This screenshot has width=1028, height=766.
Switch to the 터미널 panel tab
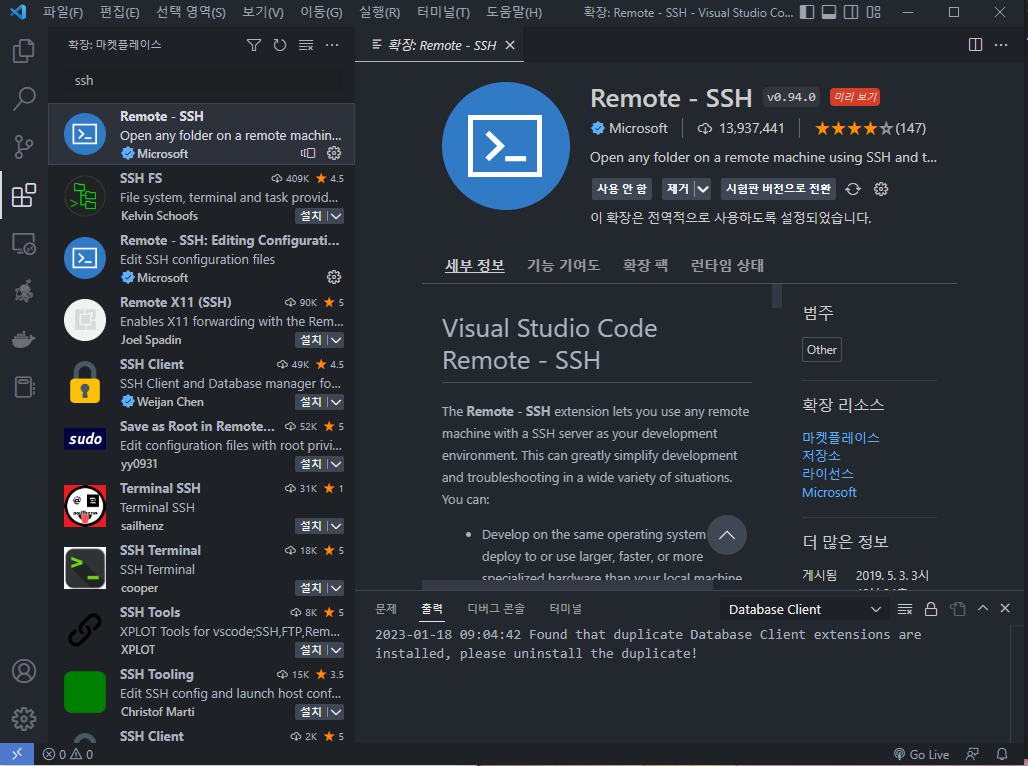(566, 609)
